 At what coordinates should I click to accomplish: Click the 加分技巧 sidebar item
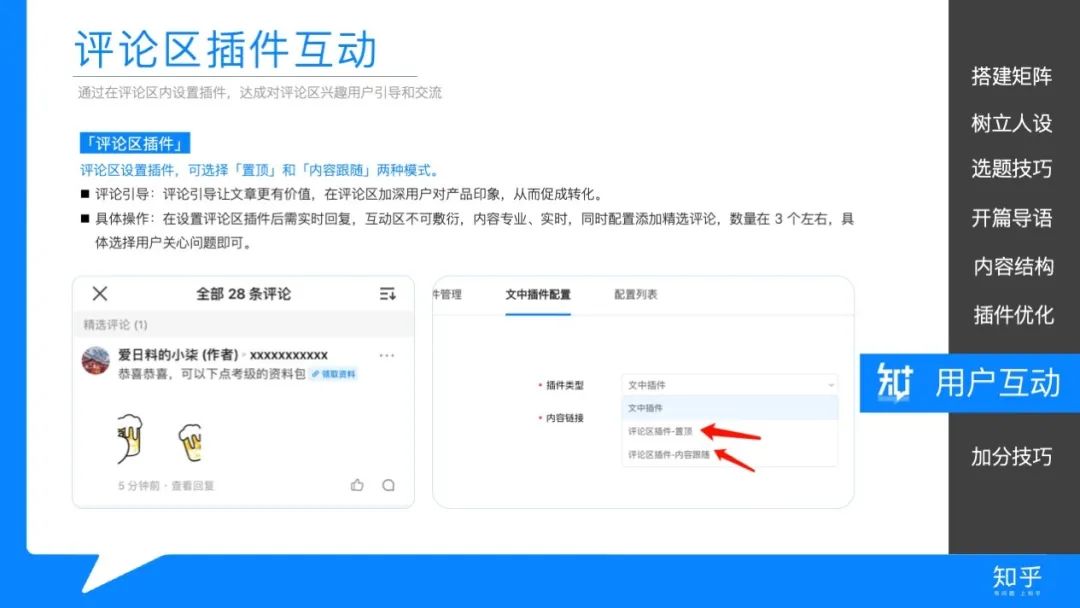[1012, 456]
